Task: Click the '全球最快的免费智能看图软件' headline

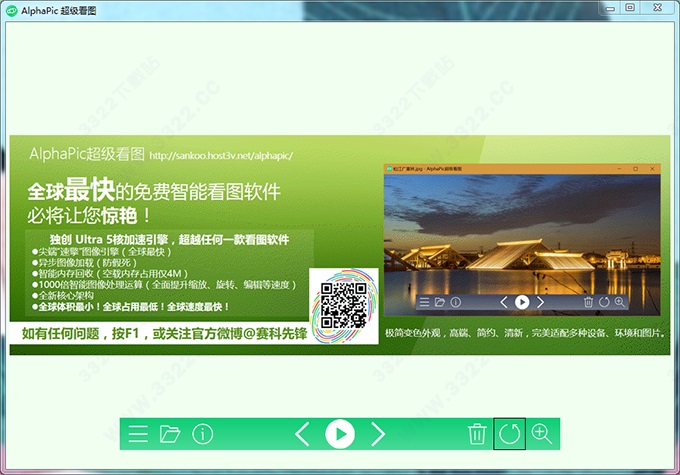Action: tap(154, 190)
